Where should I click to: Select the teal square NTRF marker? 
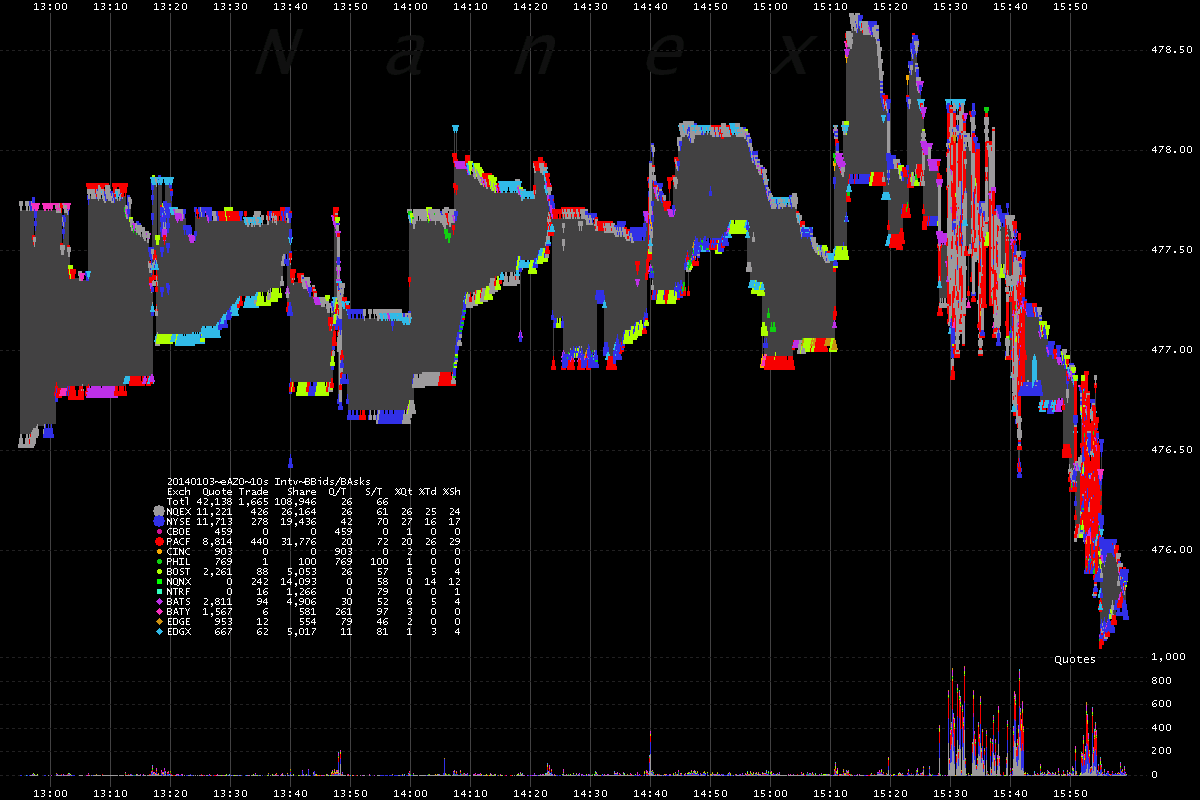pyautogui.click(x=159, y=591)
